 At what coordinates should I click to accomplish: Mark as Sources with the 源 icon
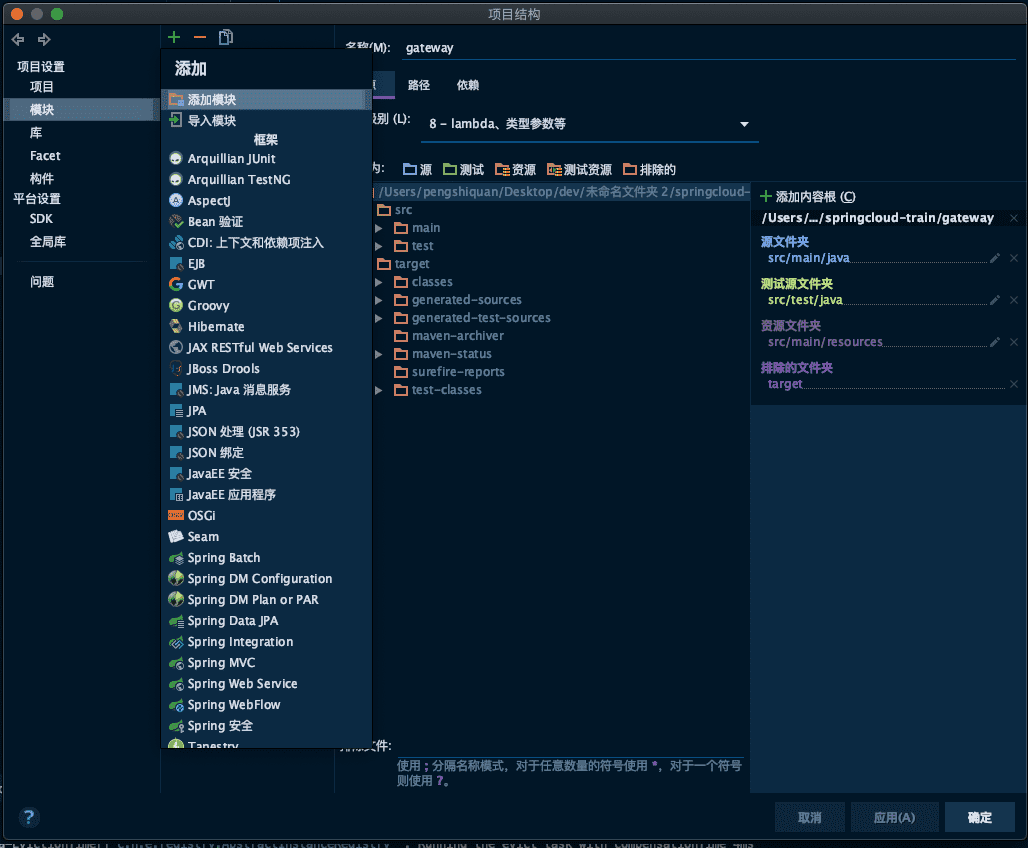click(x=417, y=170)
